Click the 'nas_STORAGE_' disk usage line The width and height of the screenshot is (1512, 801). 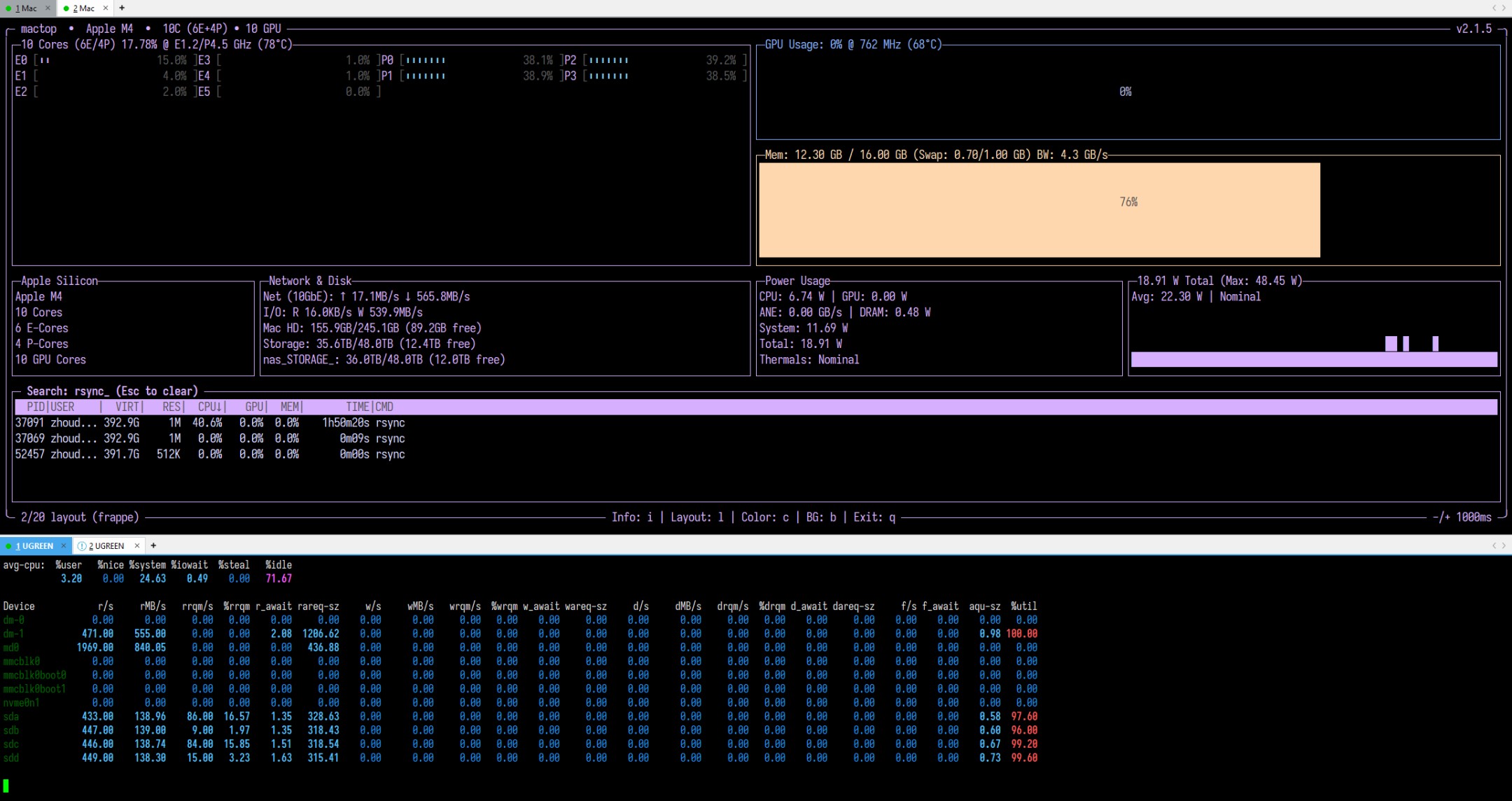384,360
